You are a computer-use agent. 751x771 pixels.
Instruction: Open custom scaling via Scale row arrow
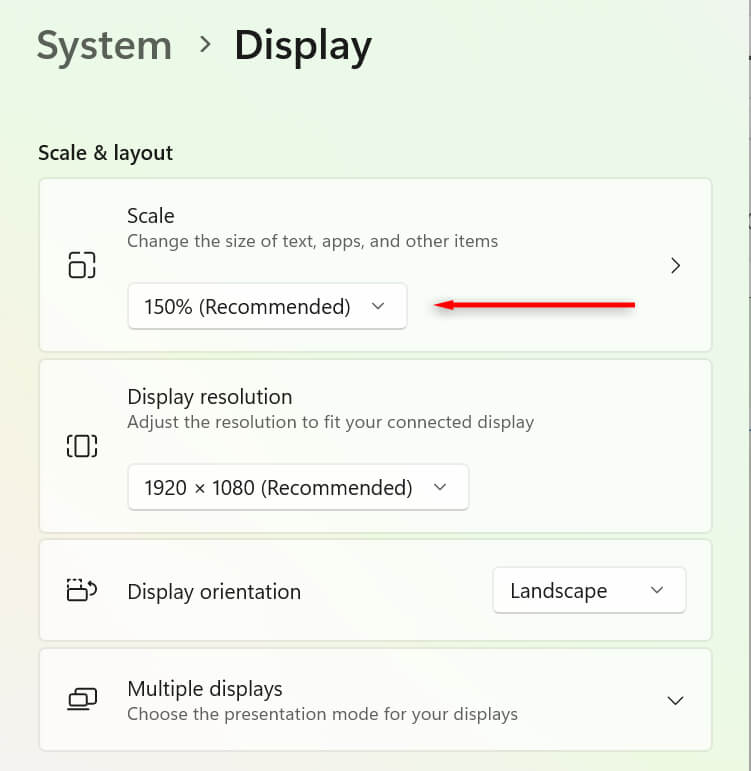click(676, 265)
